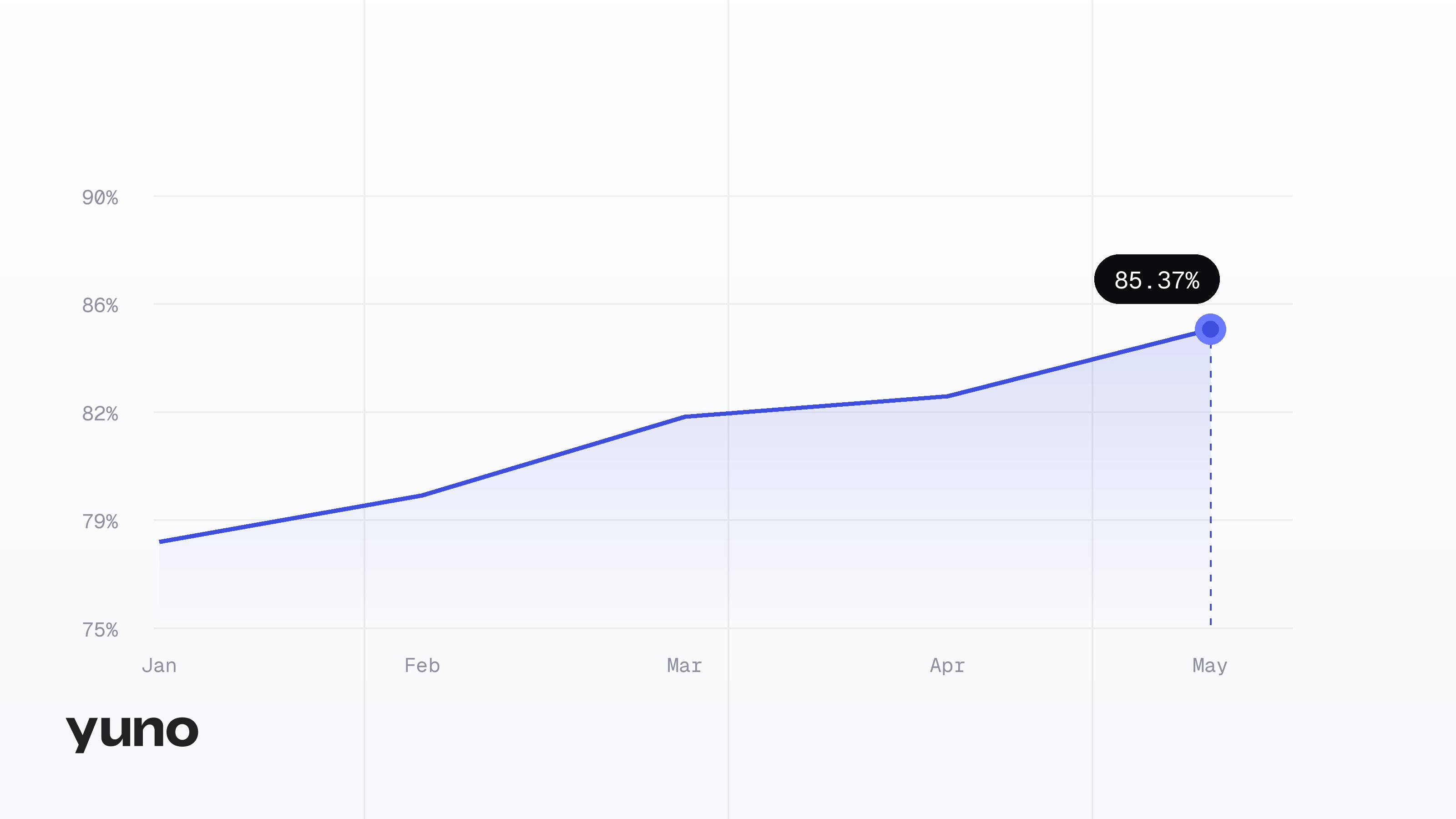Screen dimensions: 1456x819
Task: Click the 82% y-axis label
Action: [x=100, y=414]
